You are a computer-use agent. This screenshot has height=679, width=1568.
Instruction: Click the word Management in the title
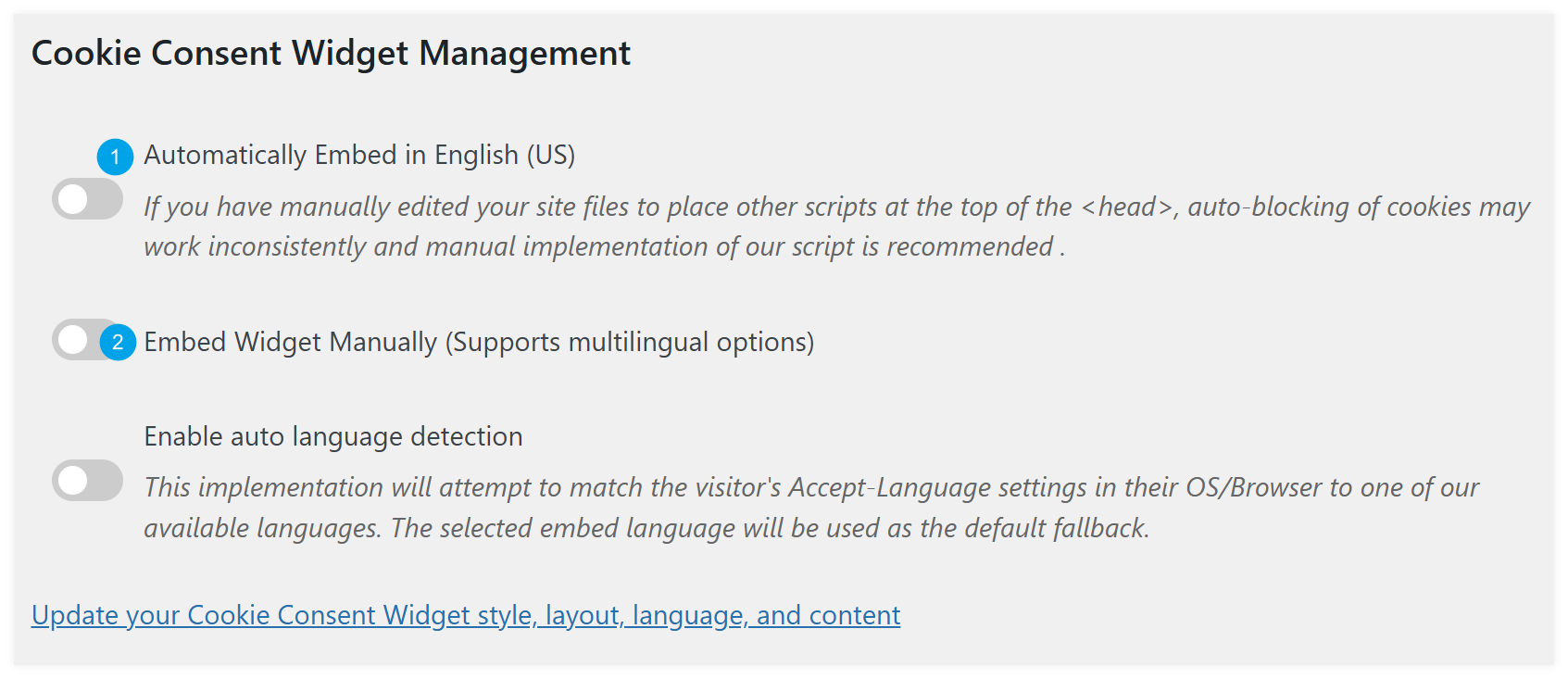524,53
